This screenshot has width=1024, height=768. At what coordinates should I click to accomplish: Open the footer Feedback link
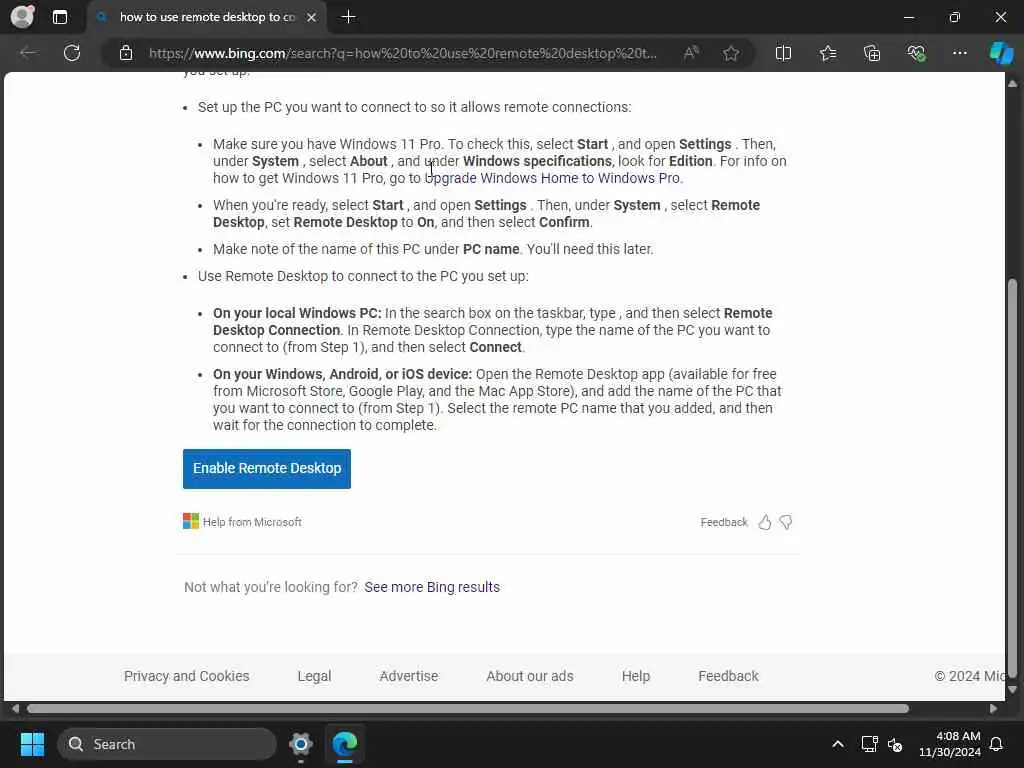[728, 676]
